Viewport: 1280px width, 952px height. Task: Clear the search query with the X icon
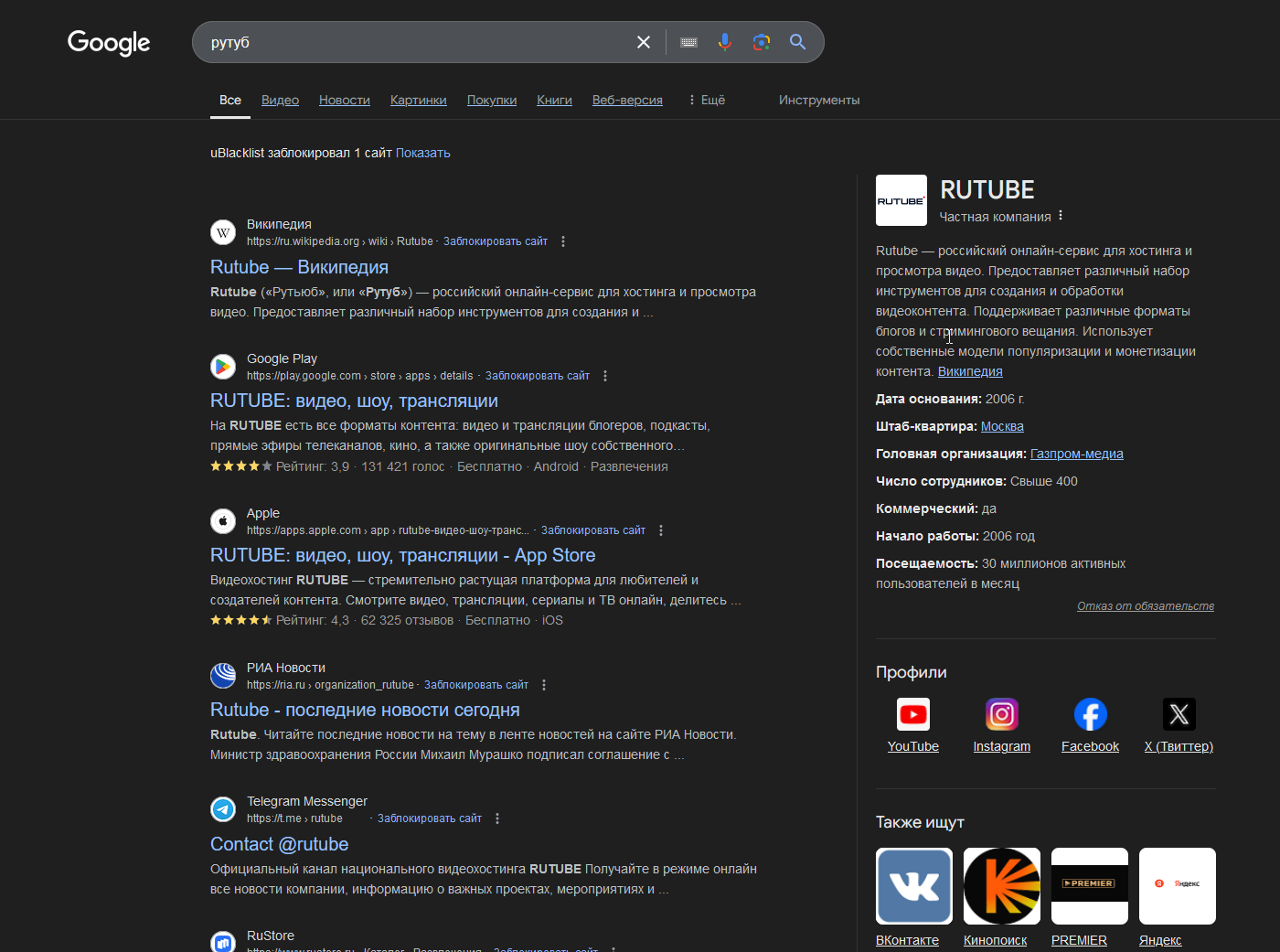(644, 42)
